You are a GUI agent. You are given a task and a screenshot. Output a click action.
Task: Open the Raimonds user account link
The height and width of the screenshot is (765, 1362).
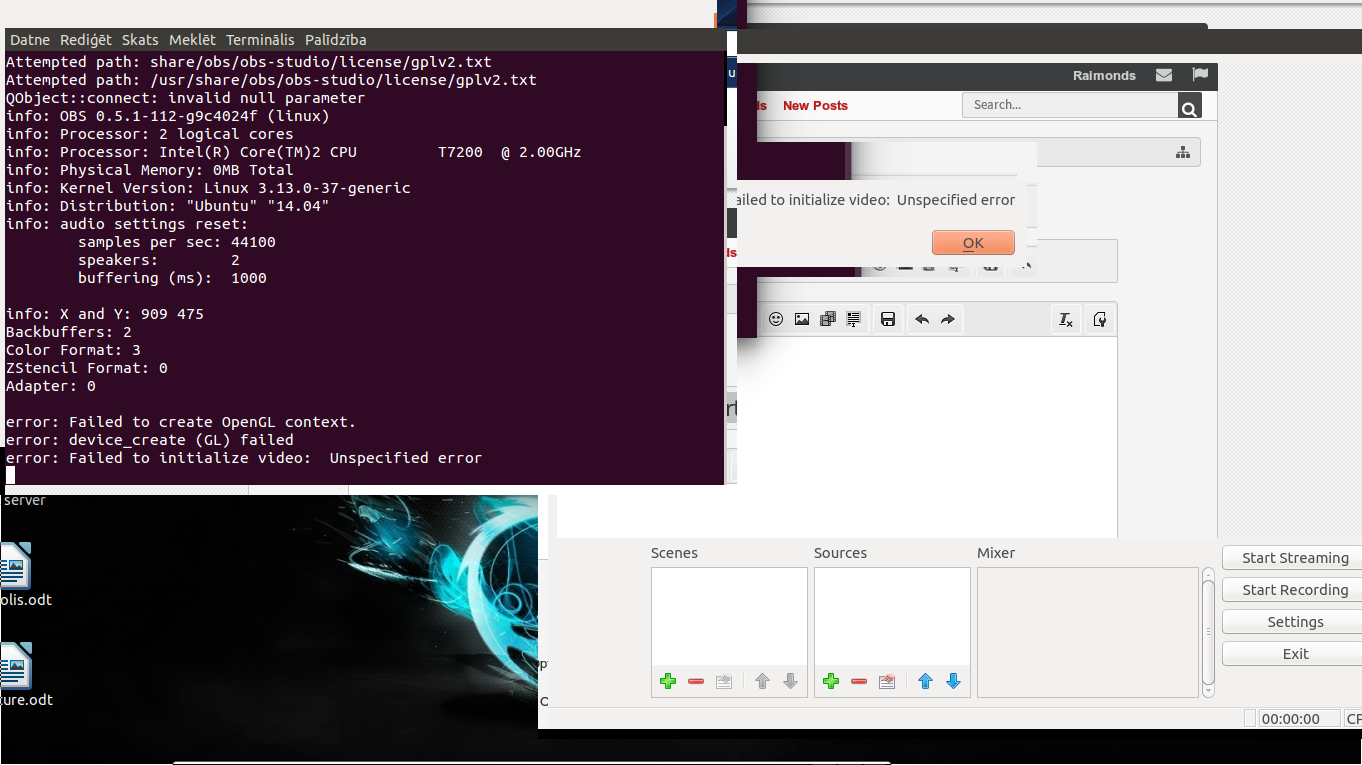click(1104, 75)
